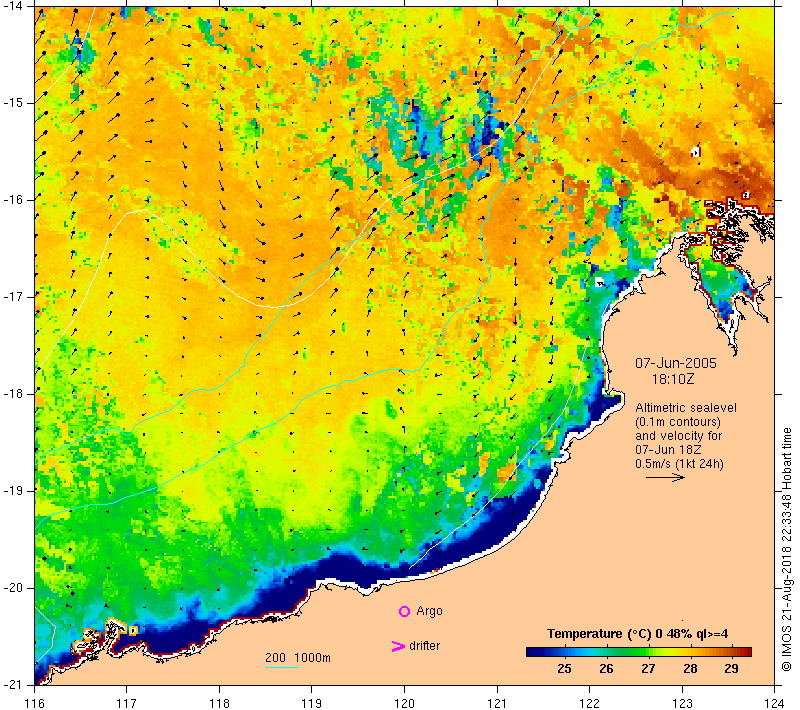Viewport: 800px width, 710px height.
Task: Click longitude axis label '118'
Action: point(219,703)
